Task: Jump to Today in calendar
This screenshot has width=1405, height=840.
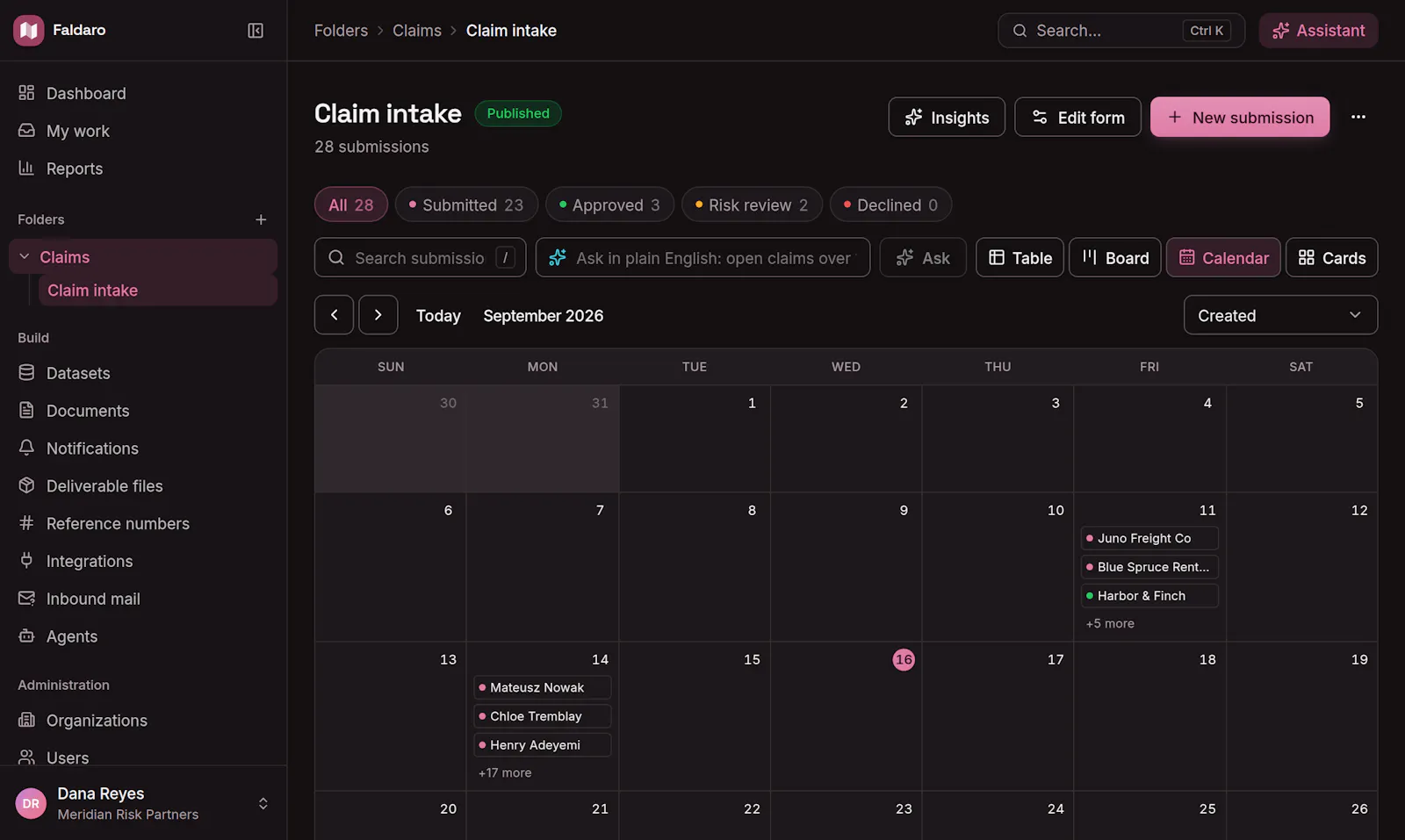Action: click(438, 316)
